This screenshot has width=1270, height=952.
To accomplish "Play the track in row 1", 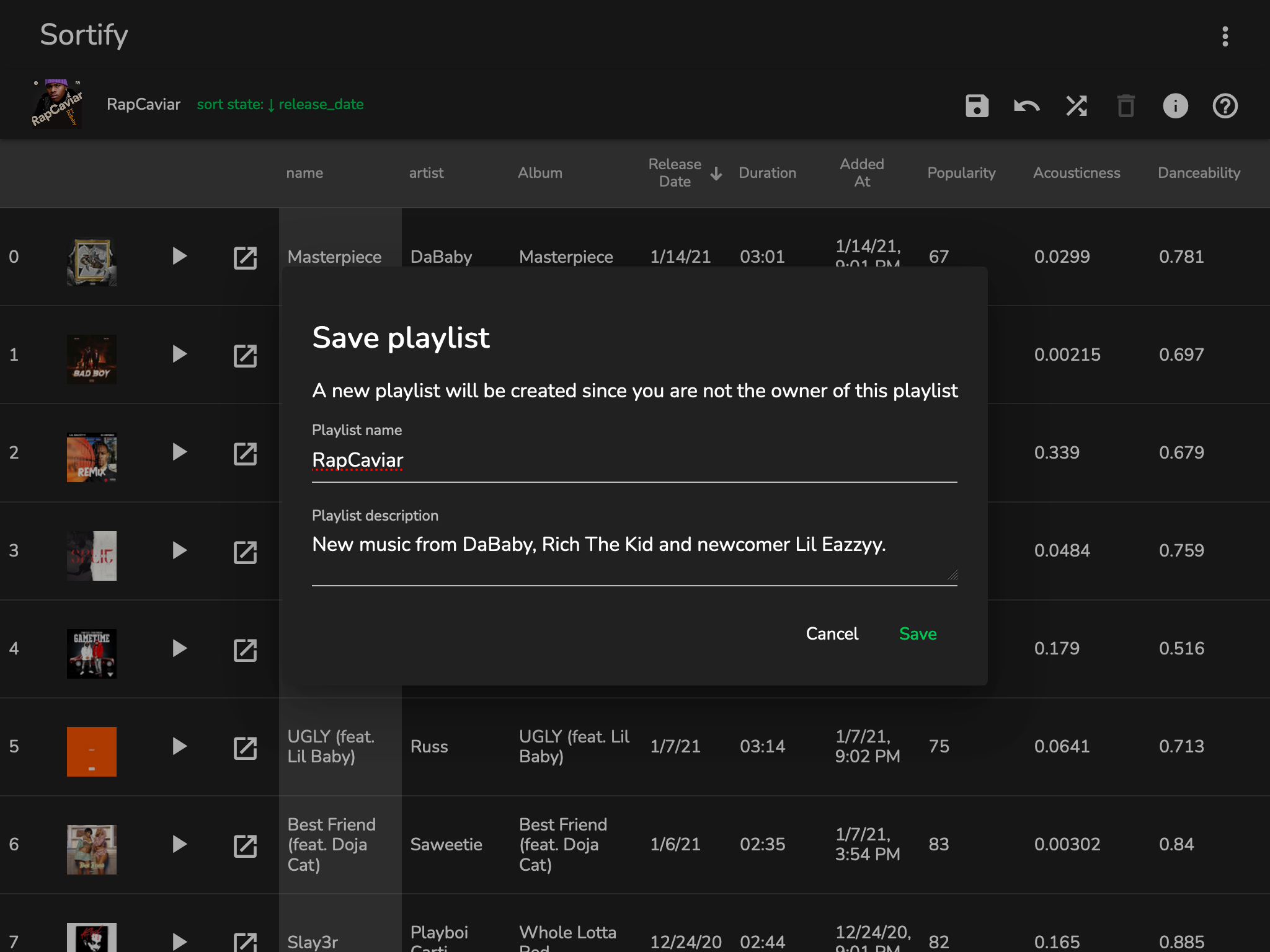I will coord(179,354).
